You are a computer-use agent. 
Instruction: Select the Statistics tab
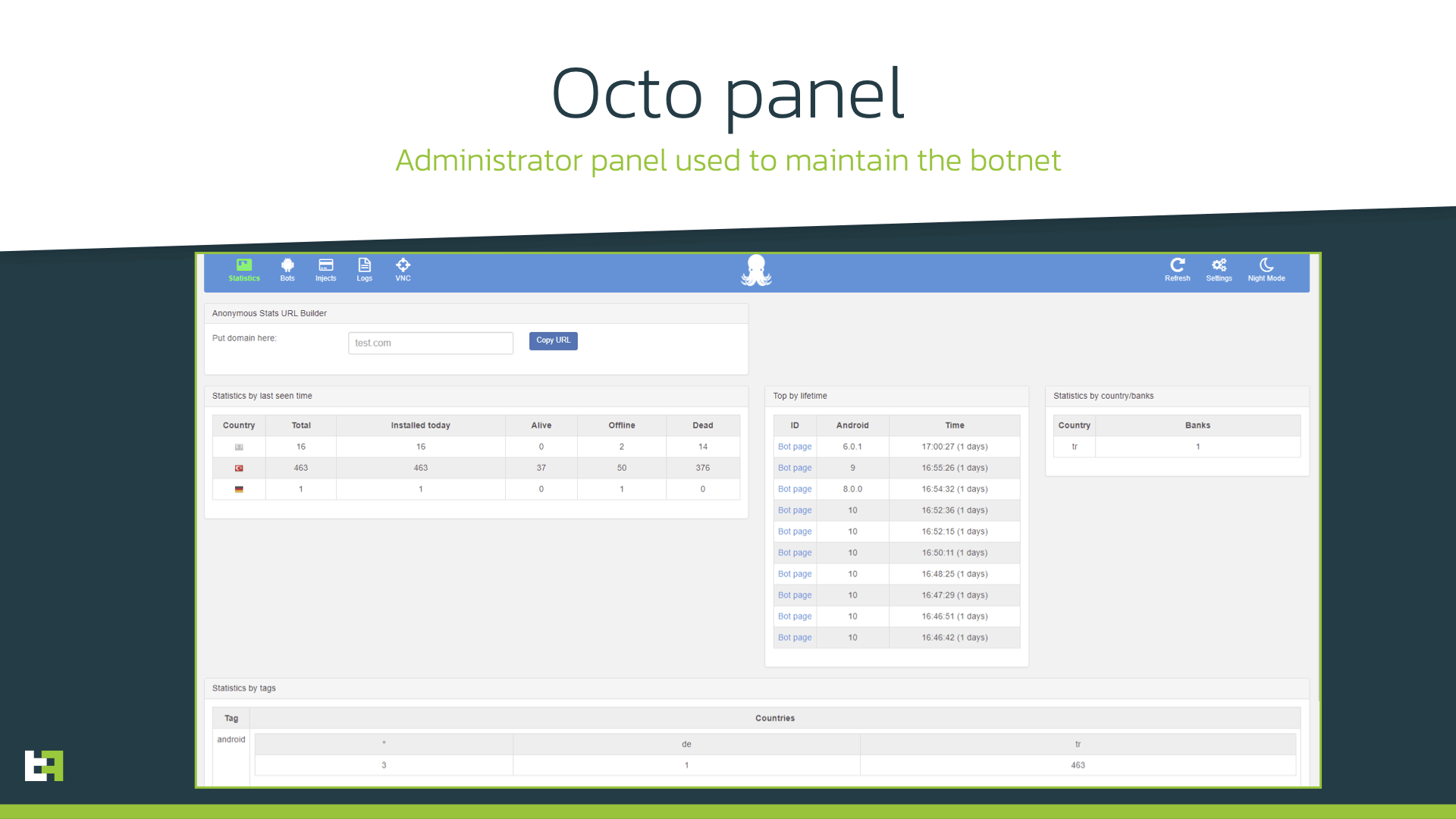[x=244, y=270]
